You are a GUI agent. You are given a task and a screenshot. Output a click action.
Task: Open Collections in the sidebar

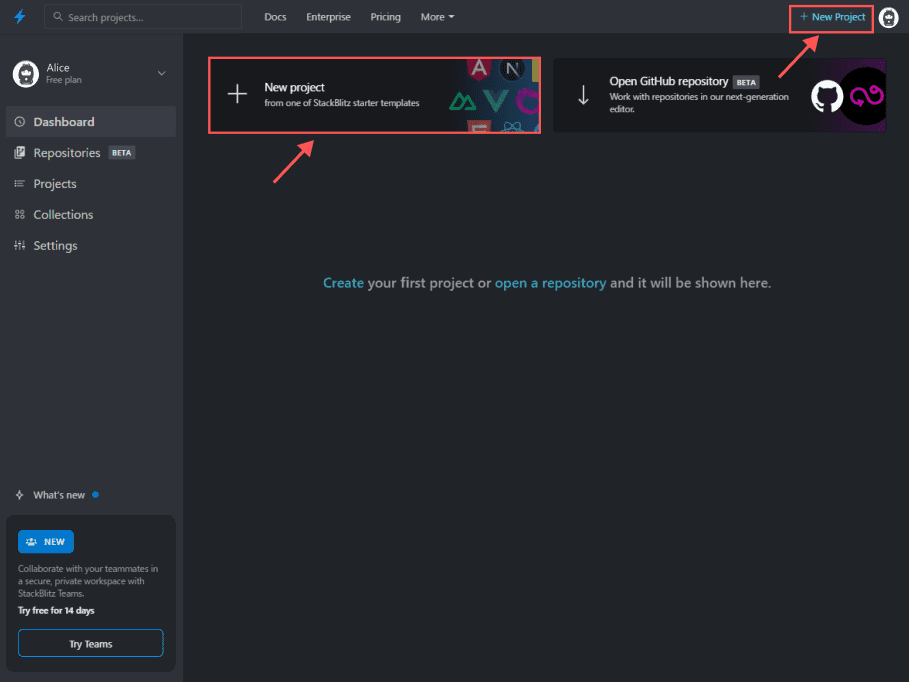coord(90,215)
